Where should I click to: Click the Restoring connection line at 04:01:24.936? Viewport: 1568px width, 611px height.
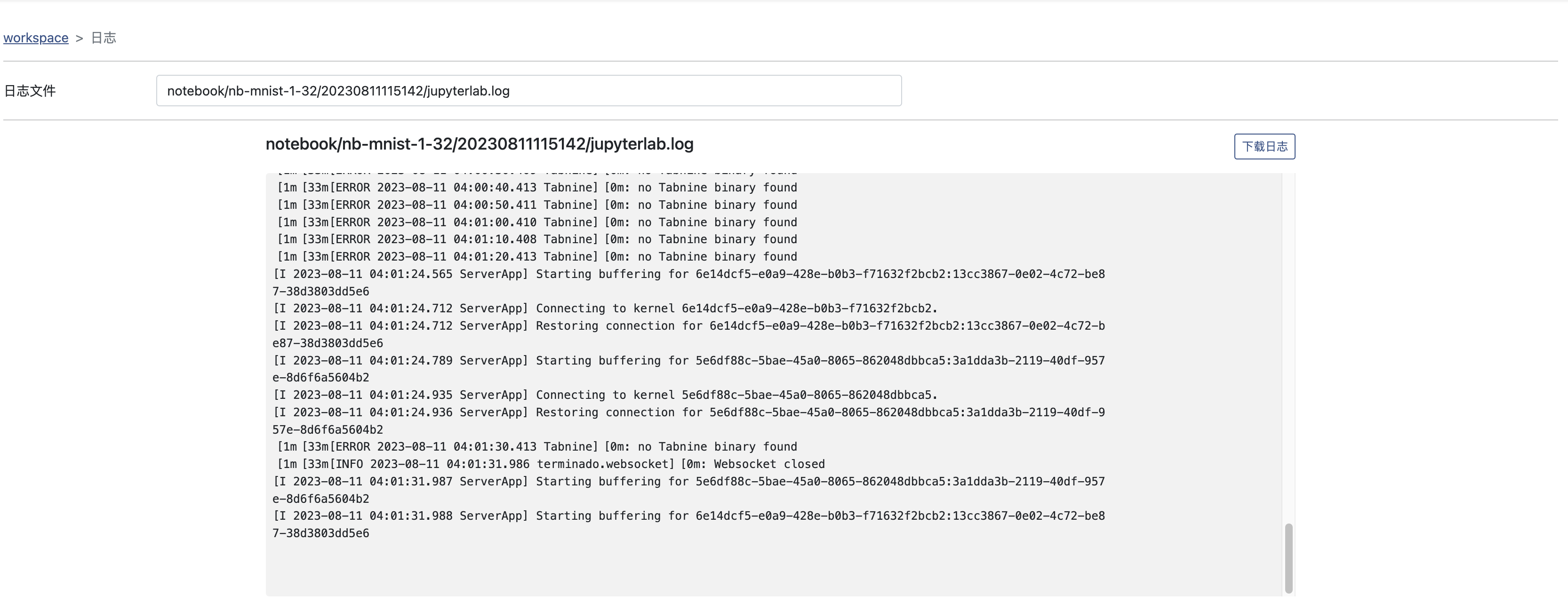tap(688, 413)
